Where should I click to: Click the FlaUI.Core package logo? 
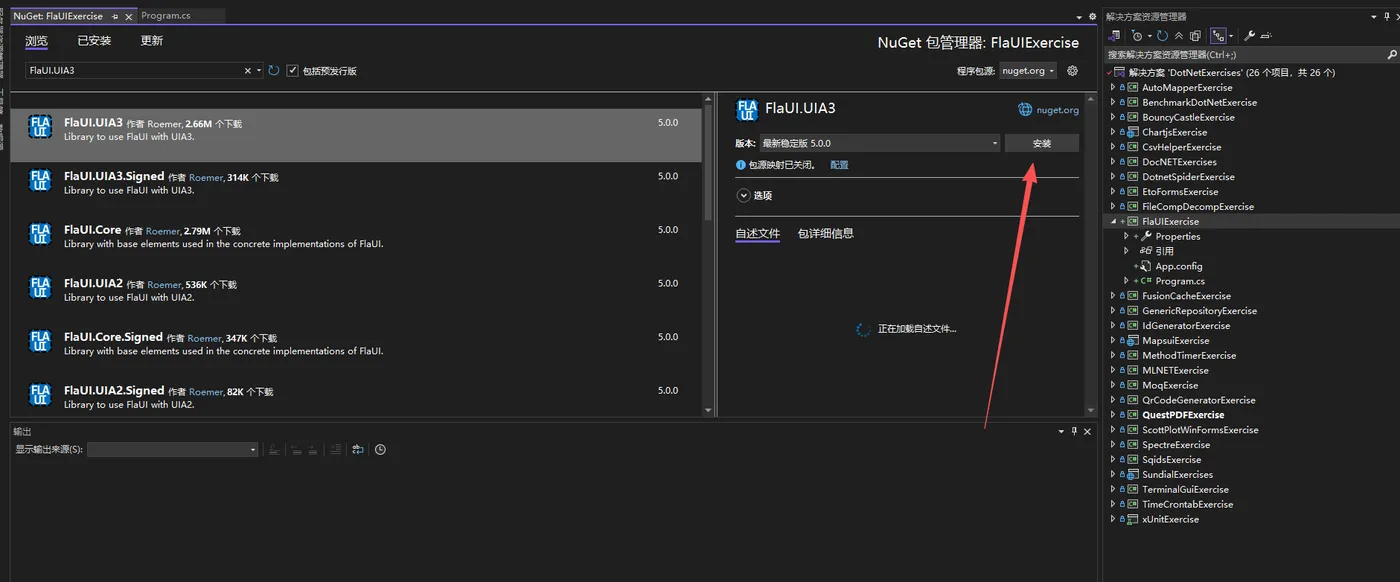40,235
